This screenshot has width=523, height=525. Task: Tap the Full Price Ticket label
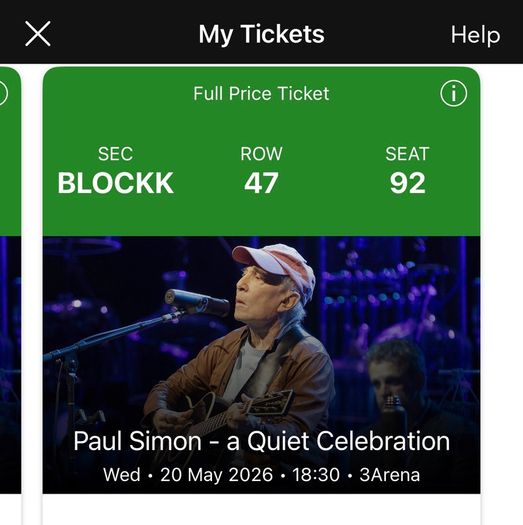(x=261, y=93)
